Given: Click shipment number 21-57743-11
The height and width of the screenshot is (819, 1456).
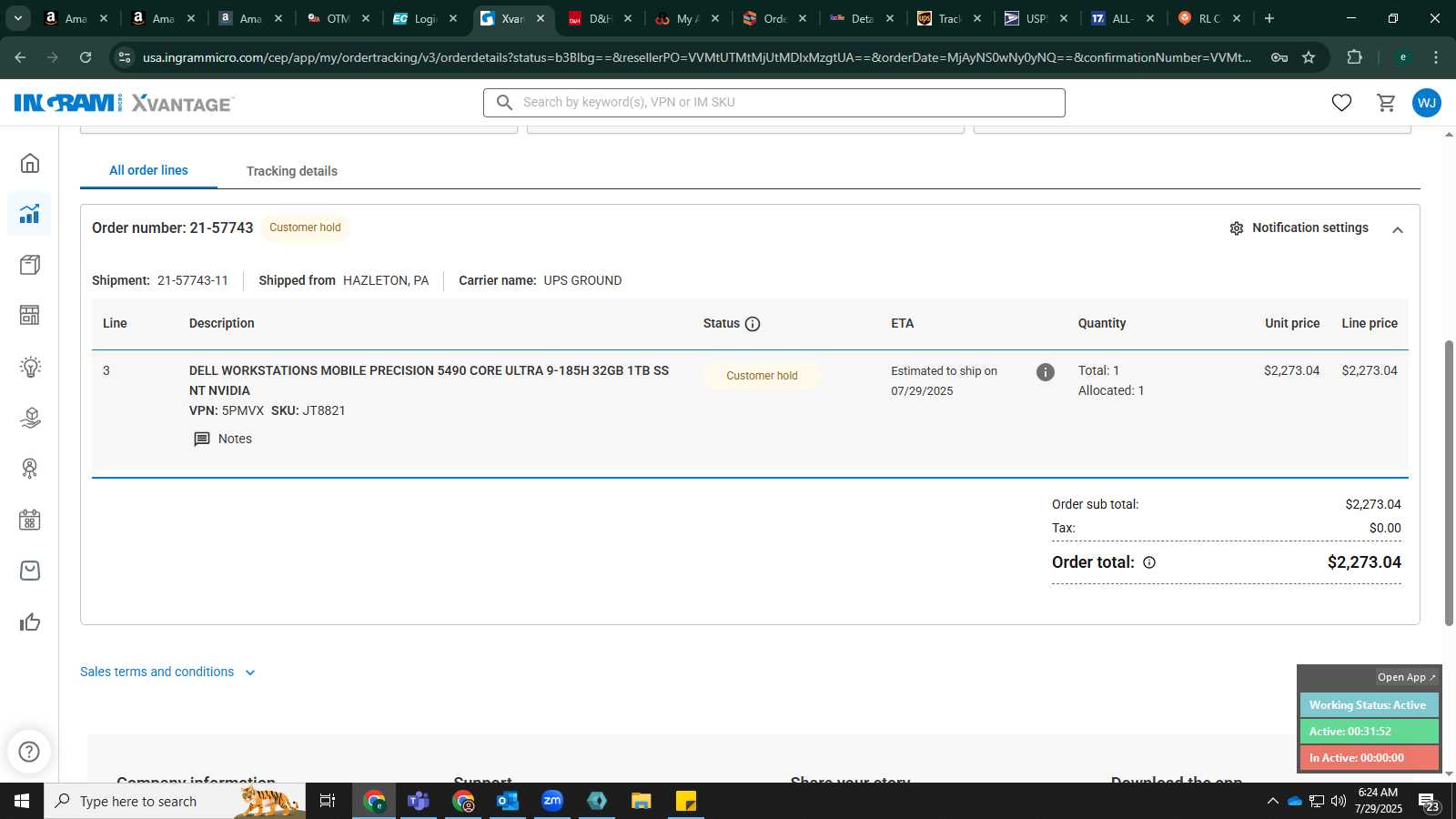Looking at the screenshot, I should 193,280.
